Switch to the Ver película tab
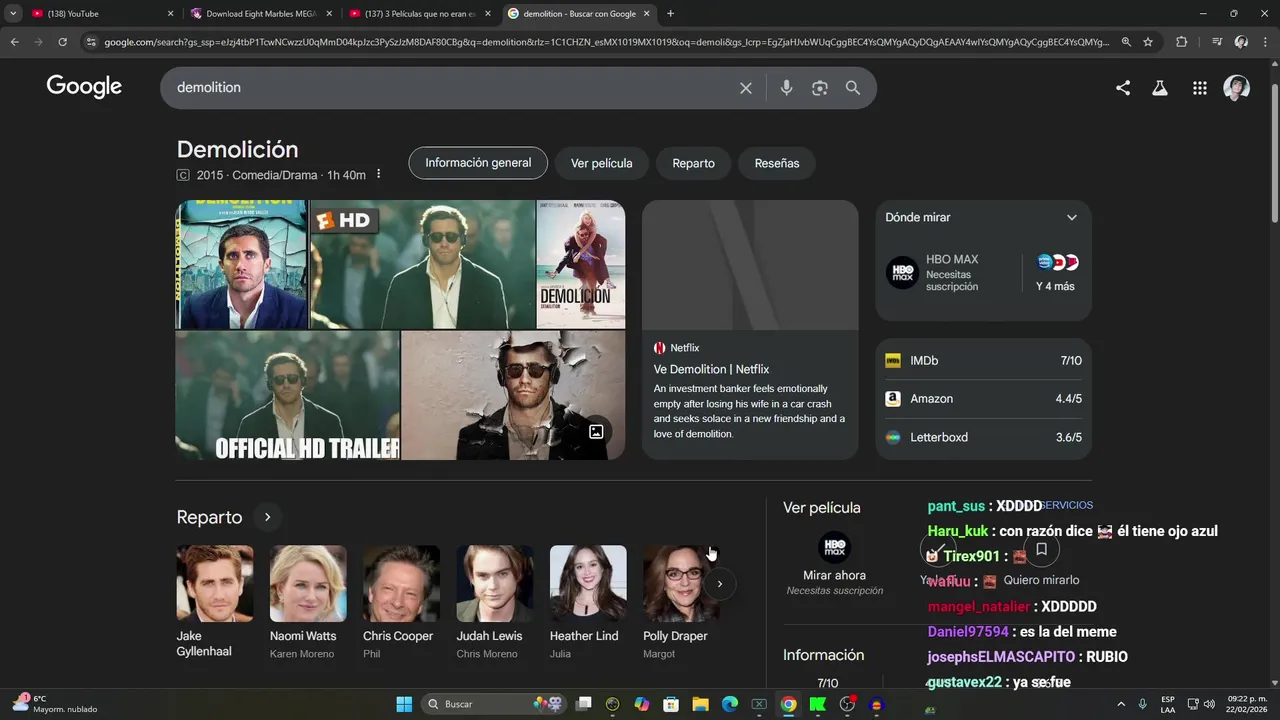Image resolution: width=1280 pixels, height=720 pixels. pos(601,163)
